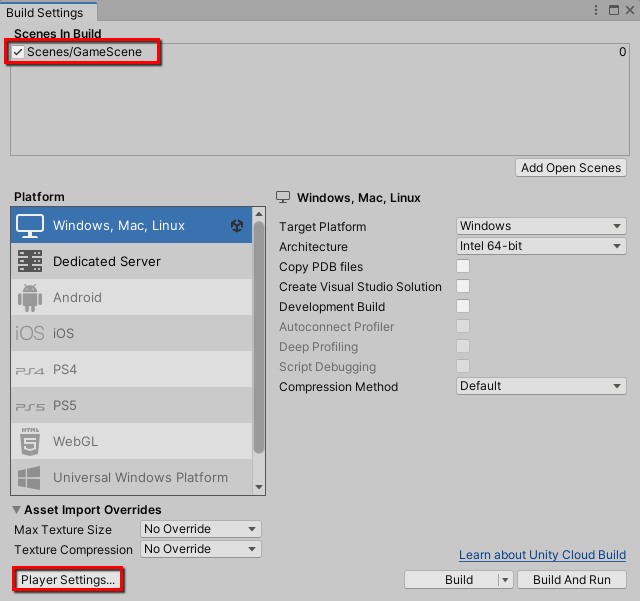Click the platform list scrollbar thumb
This screenshot has width=640, height=601.
(259, 337)
